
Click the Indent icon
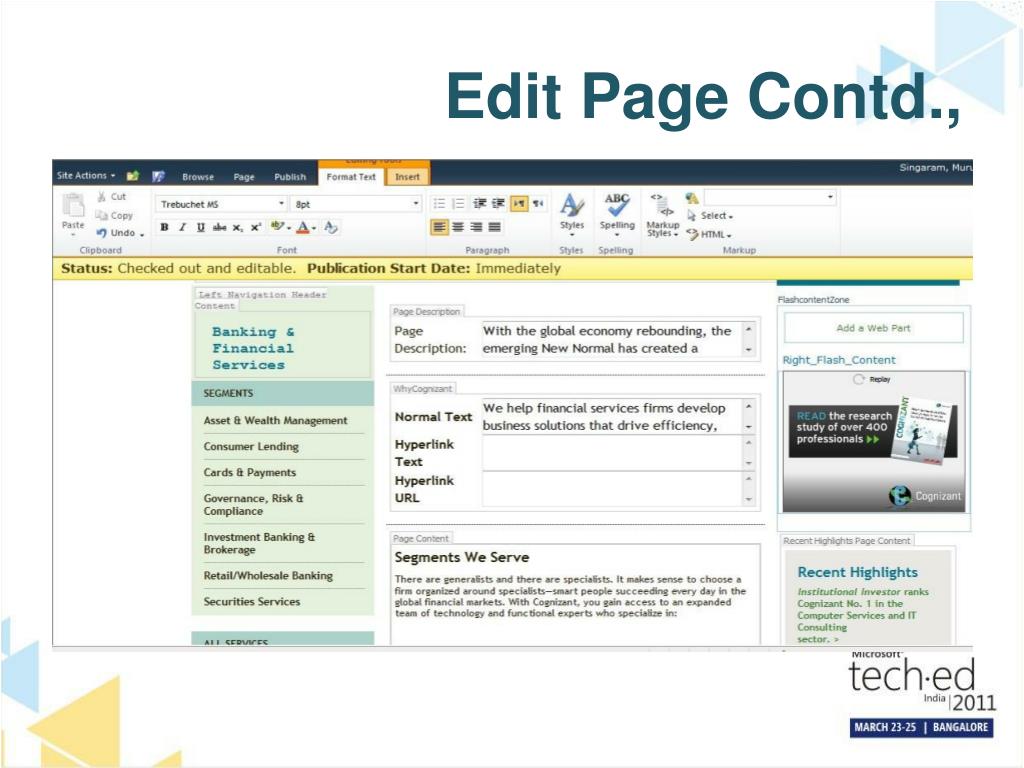point(498,204)
